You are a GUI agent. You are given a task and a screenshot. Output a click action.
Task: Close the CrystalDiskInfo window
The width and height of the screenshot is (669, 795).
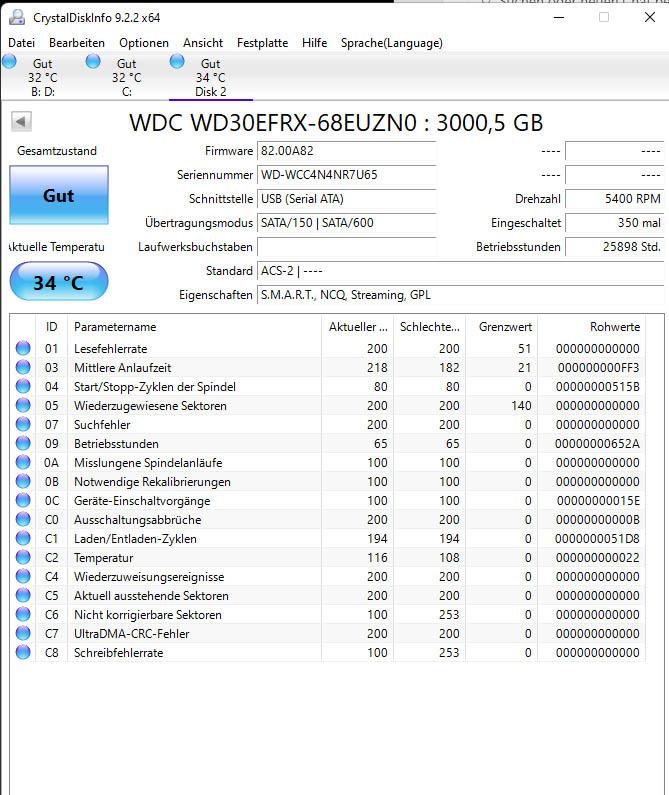tap(650, 18)
